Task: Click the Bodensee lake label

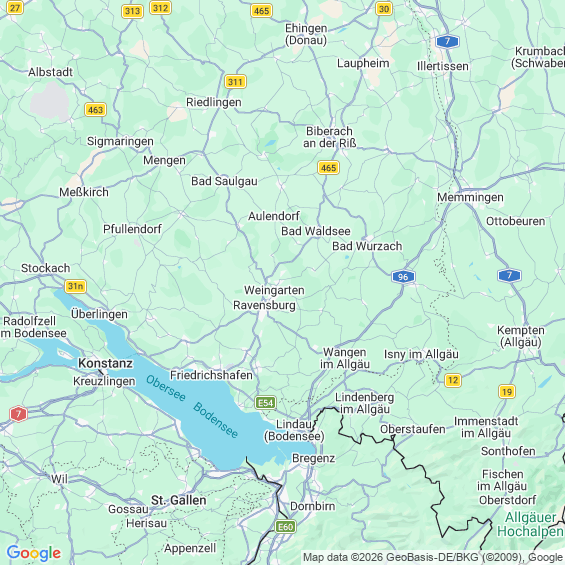Action: click(215, 420)
